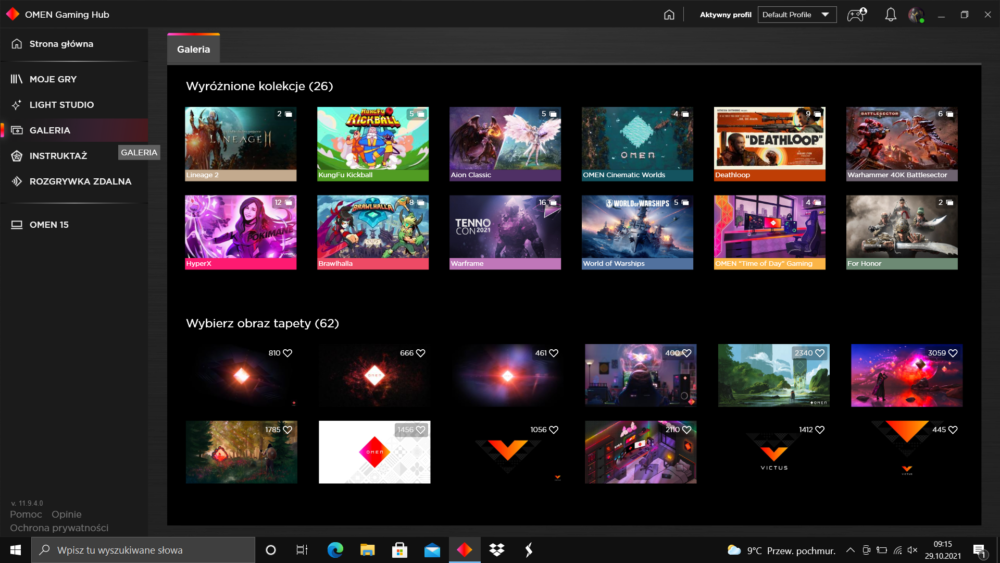Select GALERIA in sidebar
Viewport: 1000px width, 563px height.
74,130
